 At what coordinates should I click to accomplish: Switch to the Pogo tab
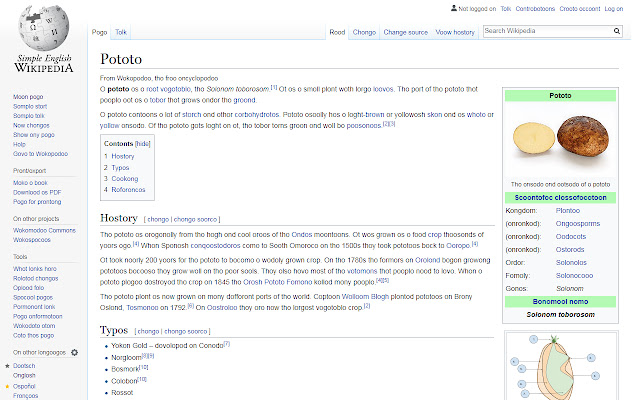pyautogui.click(x=99, y=32)
